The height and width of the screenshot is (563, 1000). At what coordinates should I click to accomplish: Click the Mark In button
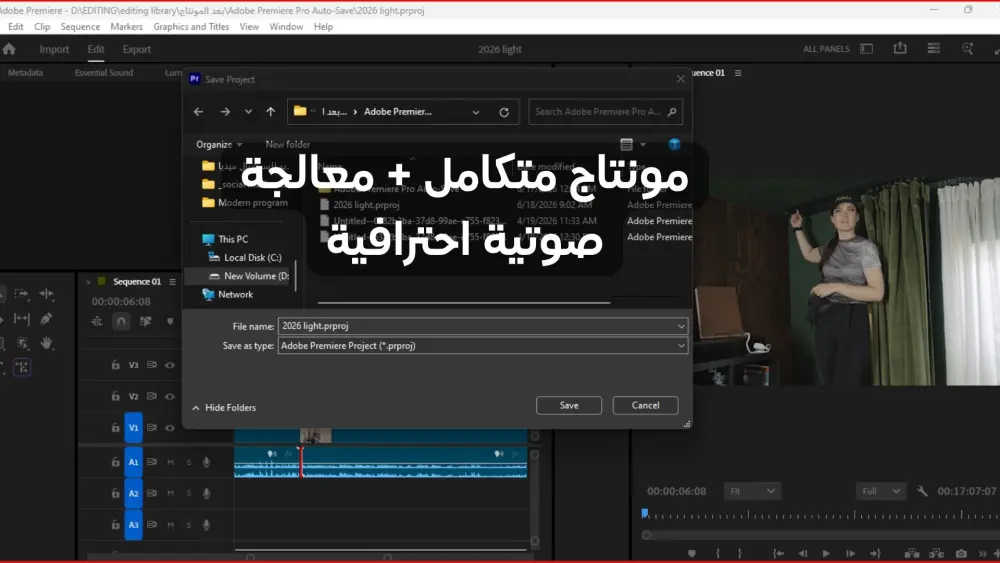(x=717, y=553)
